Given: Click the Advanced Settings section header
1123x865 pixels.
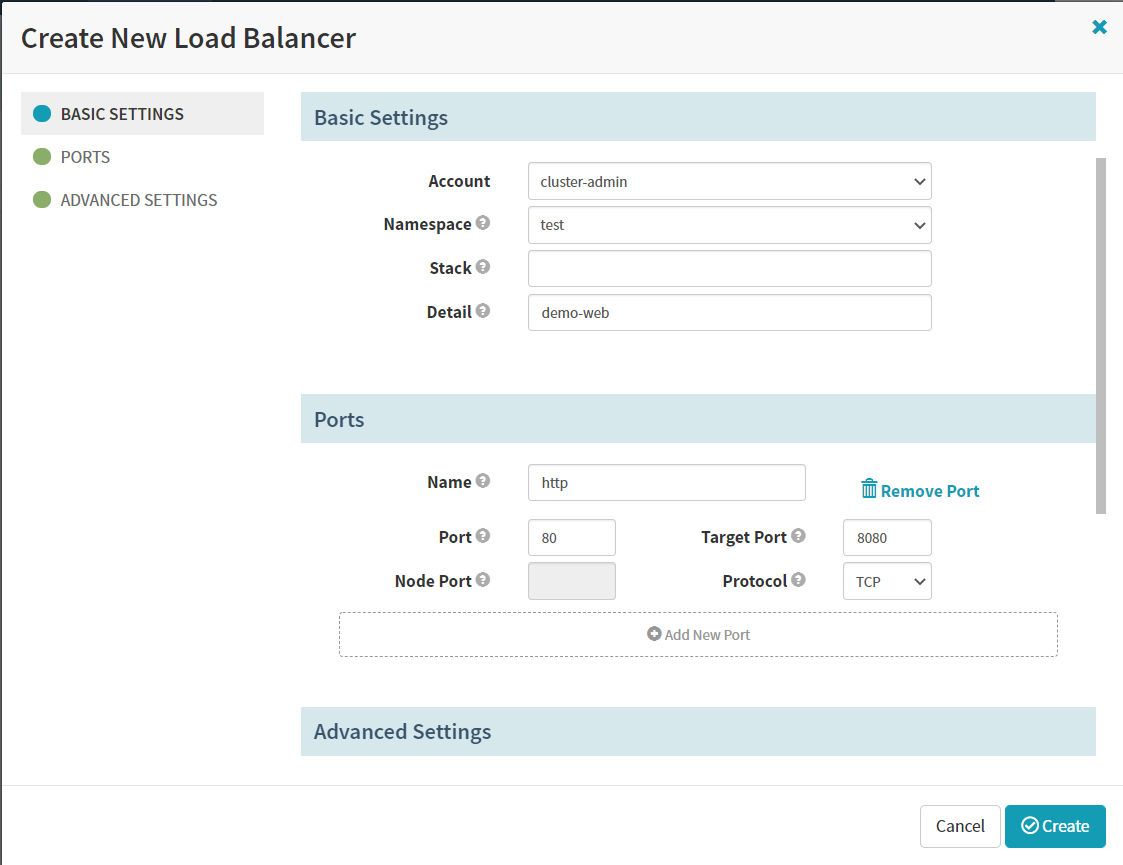Looking at the screenshot, I should pos(698,731).
